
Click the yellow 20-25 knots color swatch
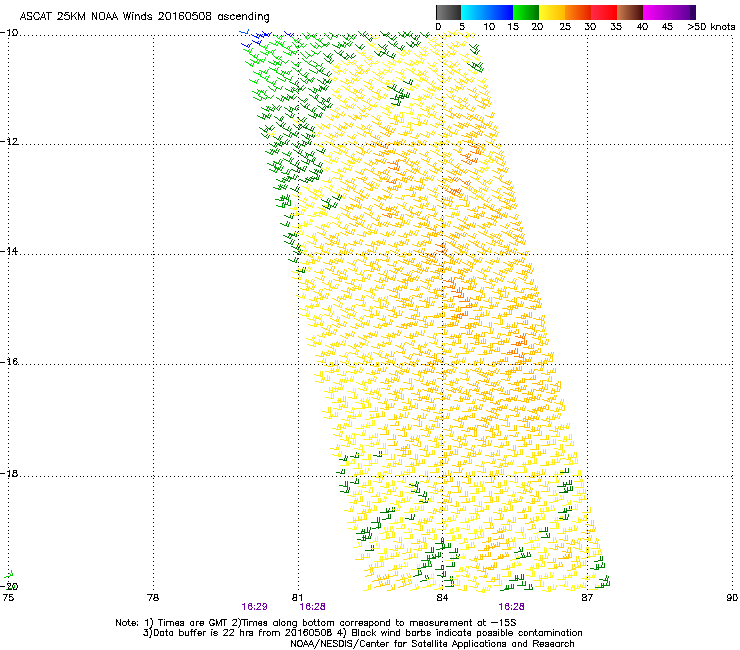552,12
